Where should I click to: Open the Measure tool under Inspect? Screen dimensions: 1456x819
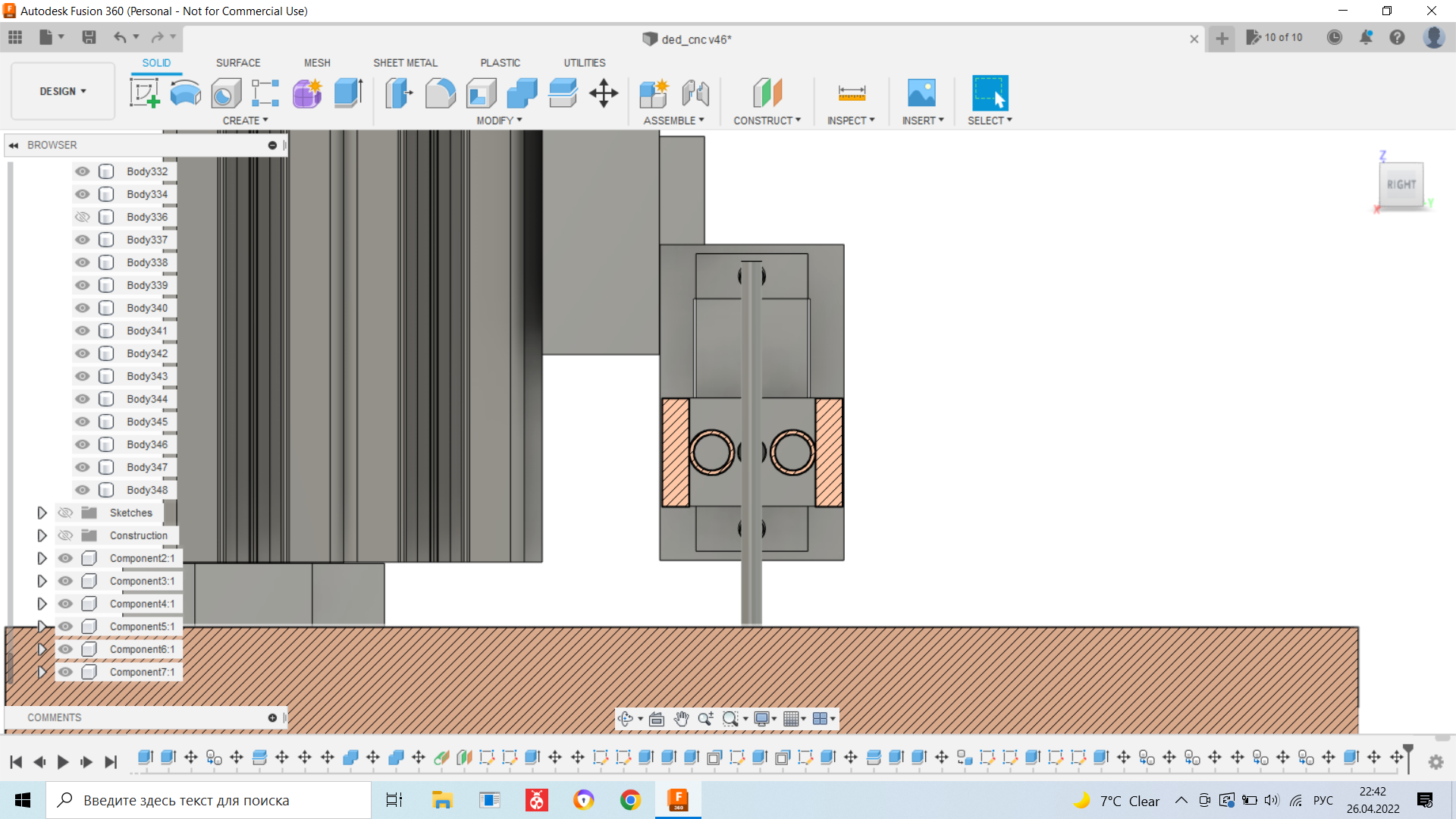point(852,93)
